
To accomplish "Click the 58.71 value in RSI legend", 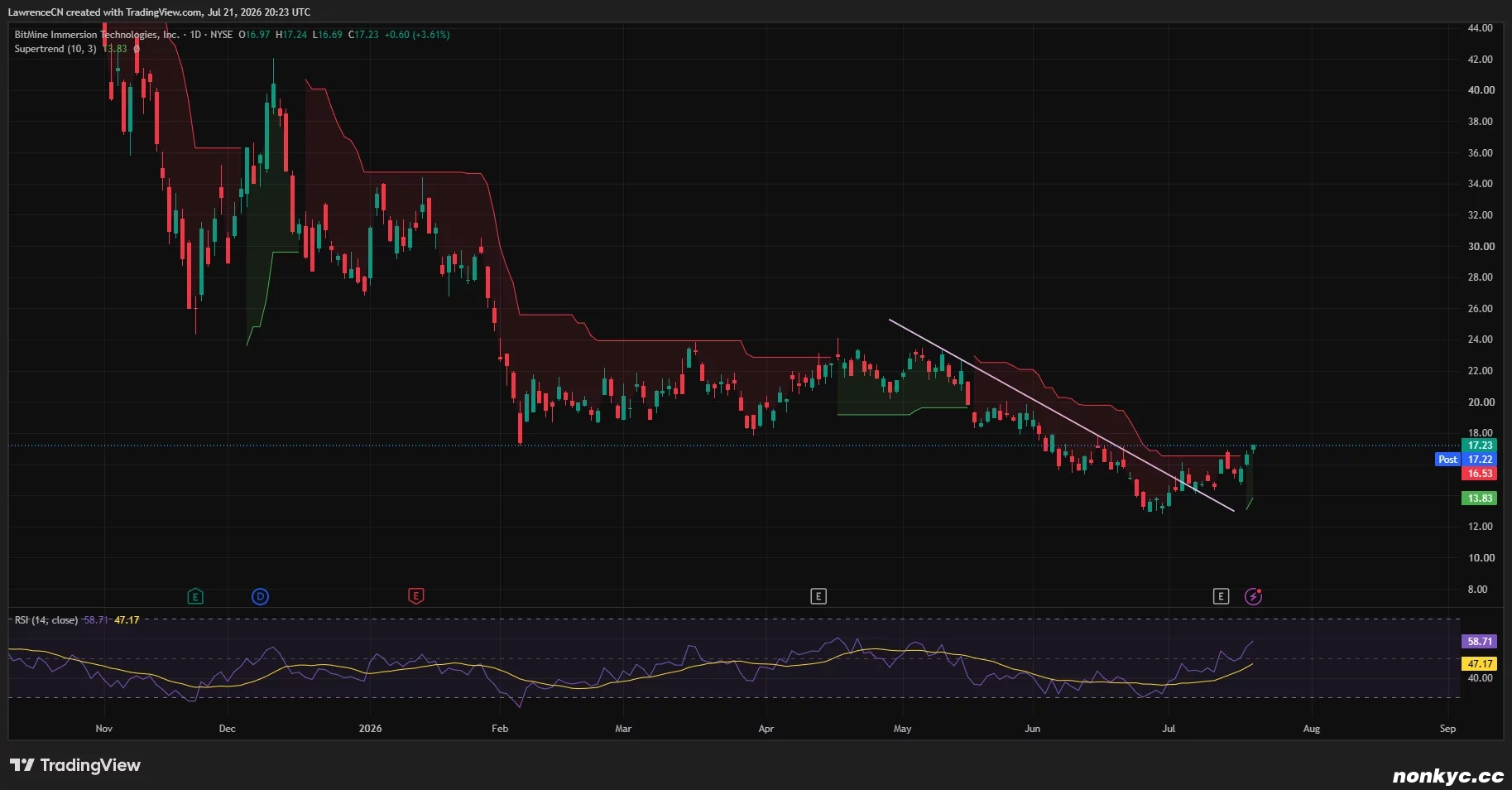I will pos(96,620).
